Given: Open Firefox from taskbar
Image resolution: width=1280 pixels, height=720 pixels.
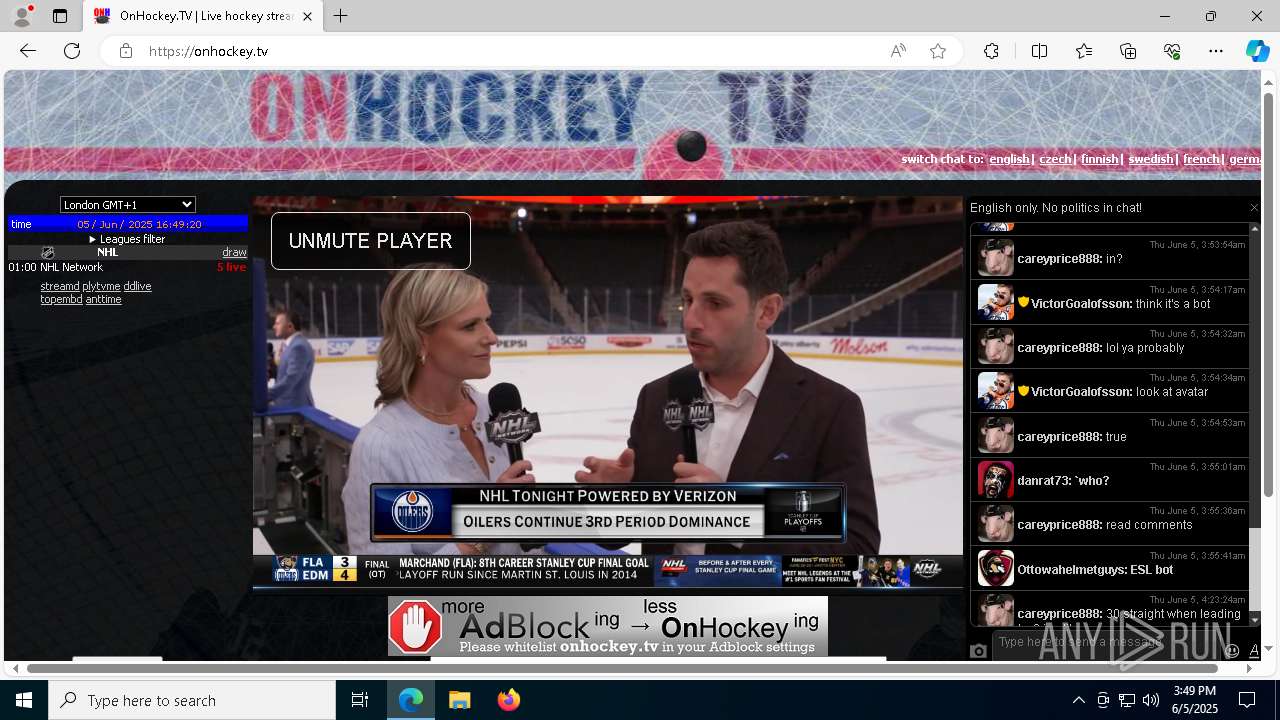Looking at the screenshot, I should 508,700.
